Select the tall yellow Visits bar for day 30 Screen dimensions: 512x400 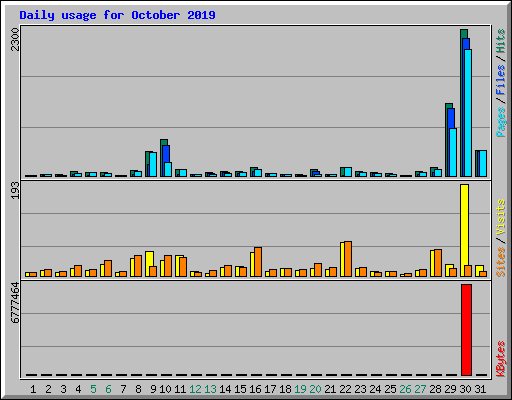coord(464,230)
